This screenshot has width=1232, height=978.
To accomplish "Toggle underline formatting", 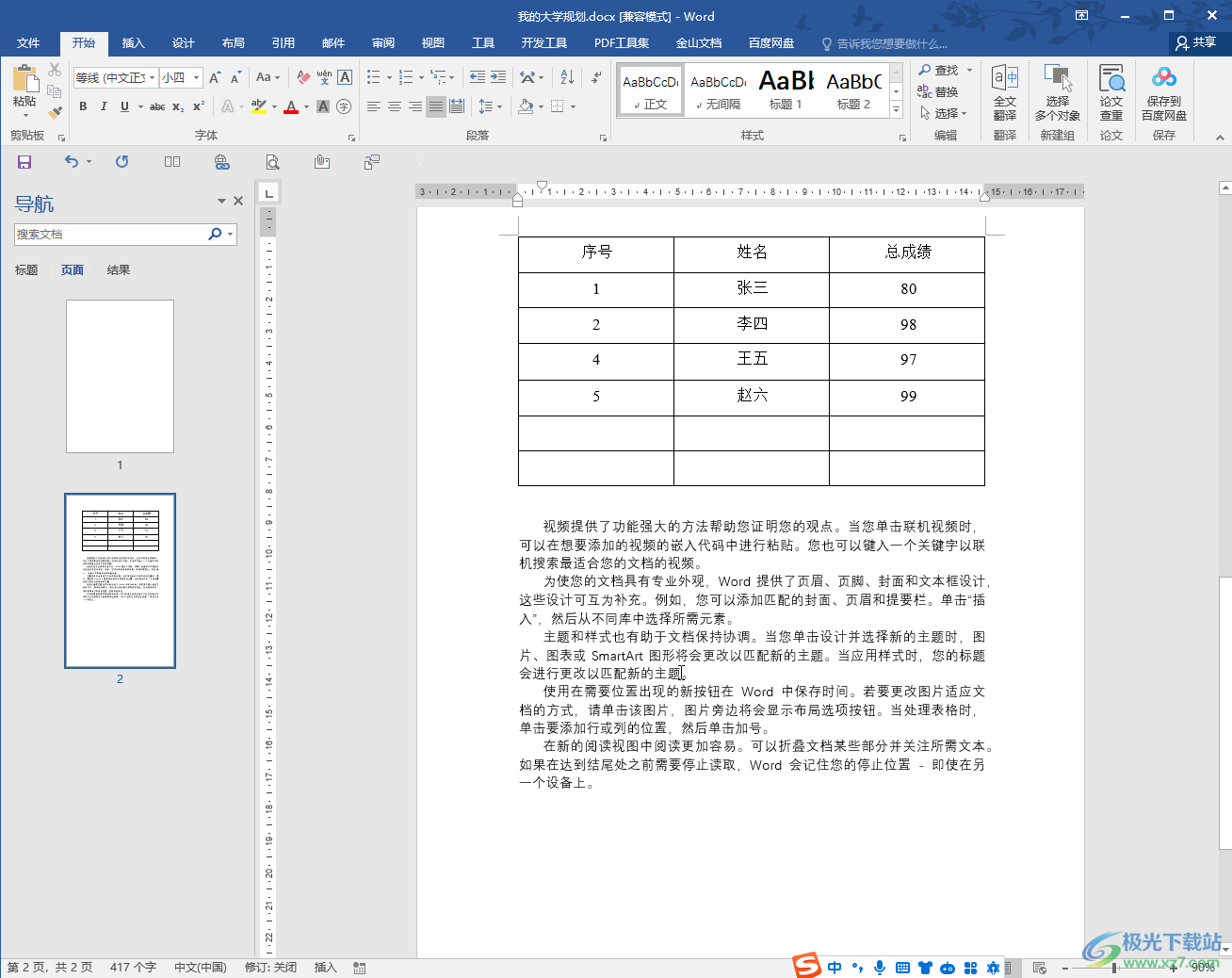I will [124, 106].
